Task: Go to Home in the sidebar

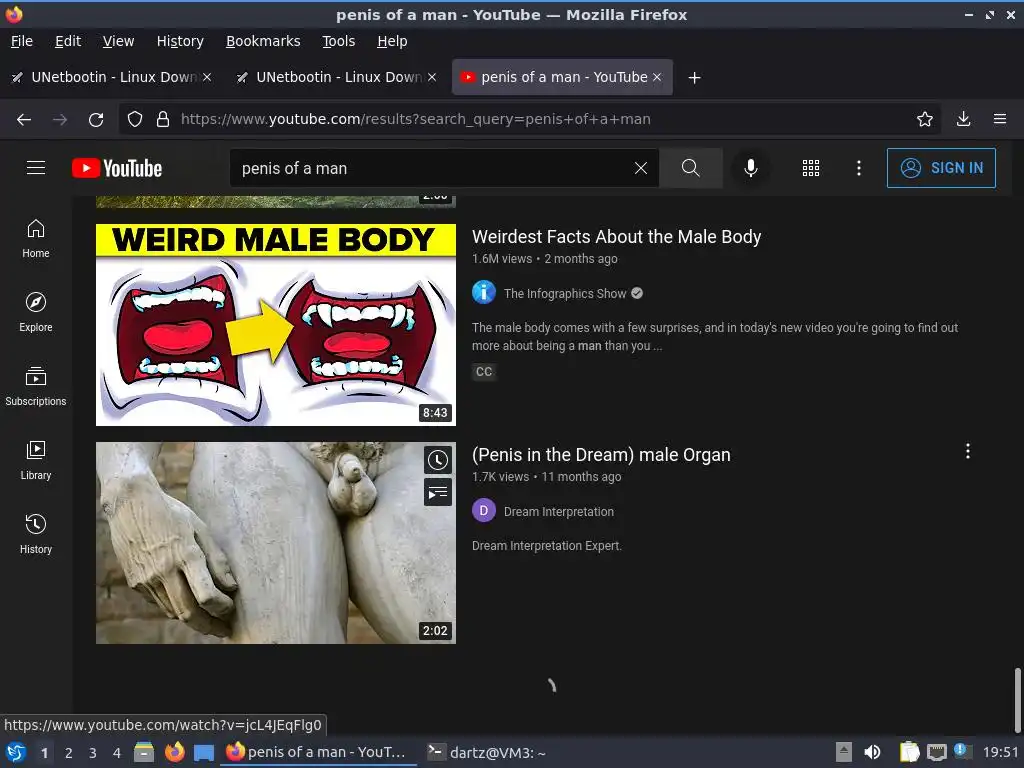Action: point(36,238)
